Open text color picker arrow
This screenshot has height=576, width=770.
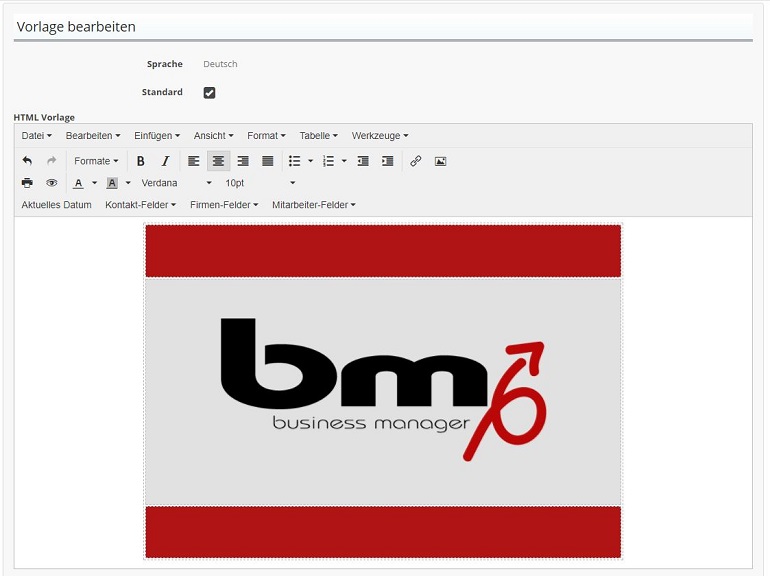[x=94, y=183]
